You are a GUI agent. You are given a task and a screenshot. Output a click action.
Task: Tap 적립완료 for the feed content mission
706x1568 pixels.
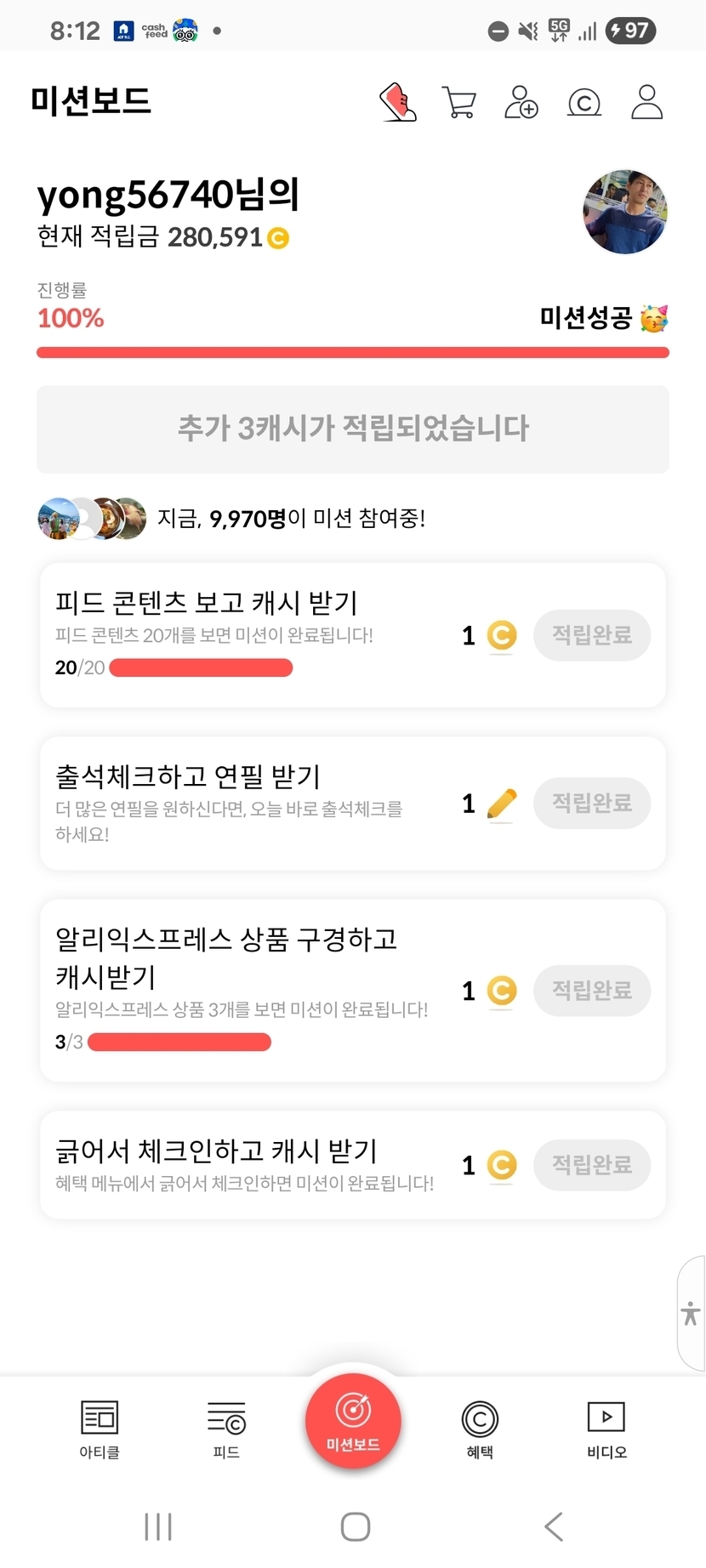[592, 635]
